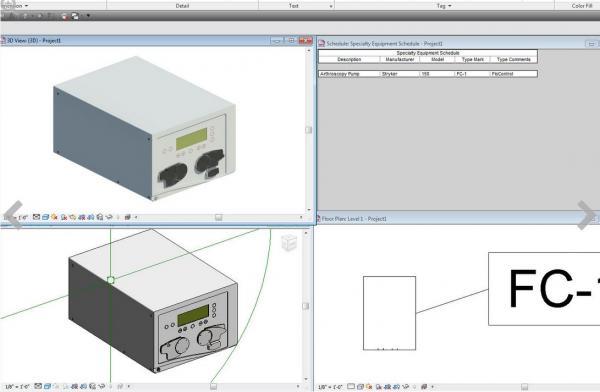This screenshot has width=600, height=392.
Task: Click the vertical scrollbar thumb of the lower 3D view
Action: point(306,306)
